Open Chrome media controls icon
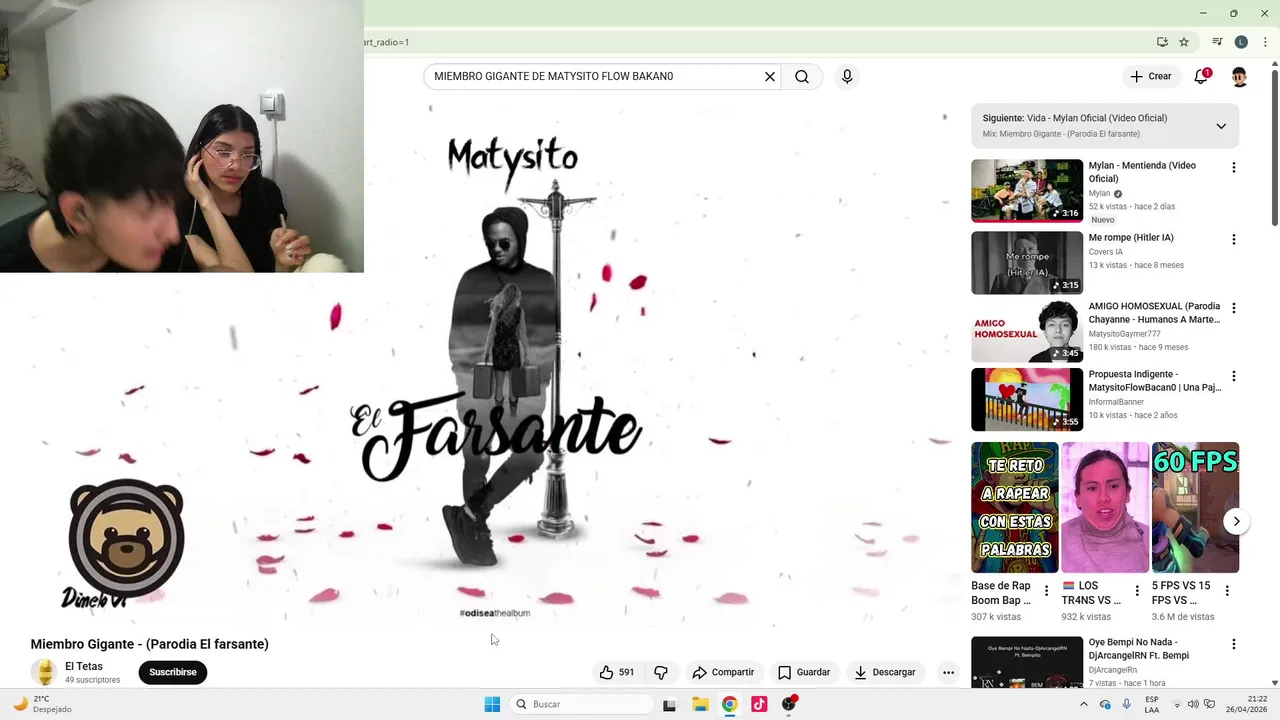 pyautogui.click(x=1217, y=42)
